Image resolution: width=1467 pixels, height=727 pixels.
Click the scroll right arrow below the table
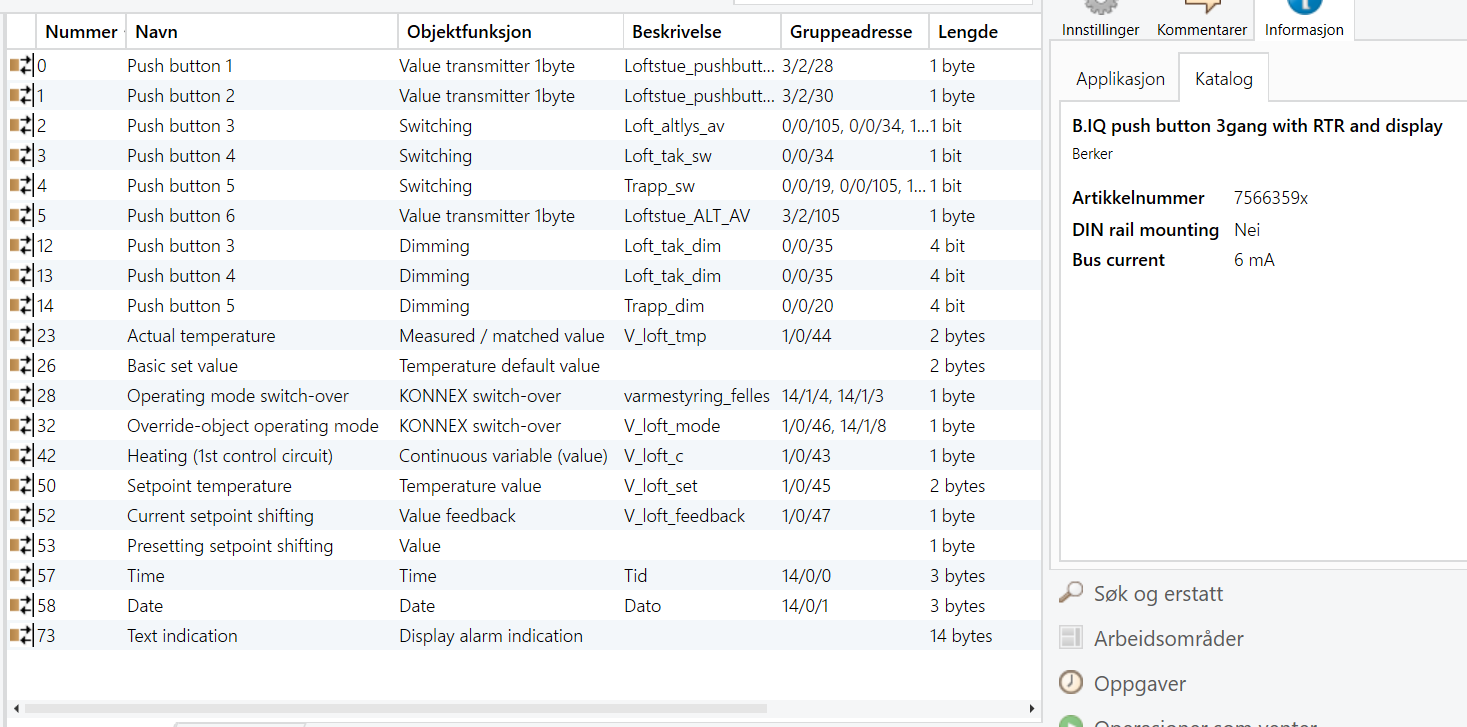click(1033, 708)
